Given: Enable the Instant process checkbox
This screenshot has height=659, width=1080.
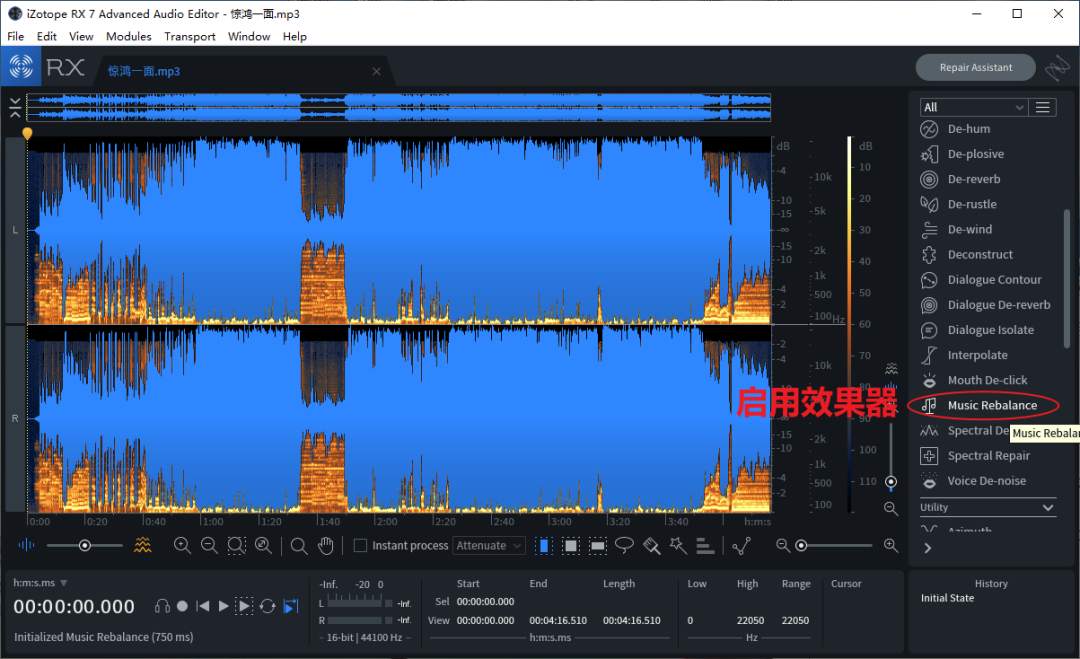Looking at the screenshot, I should [x=360, y=545].
